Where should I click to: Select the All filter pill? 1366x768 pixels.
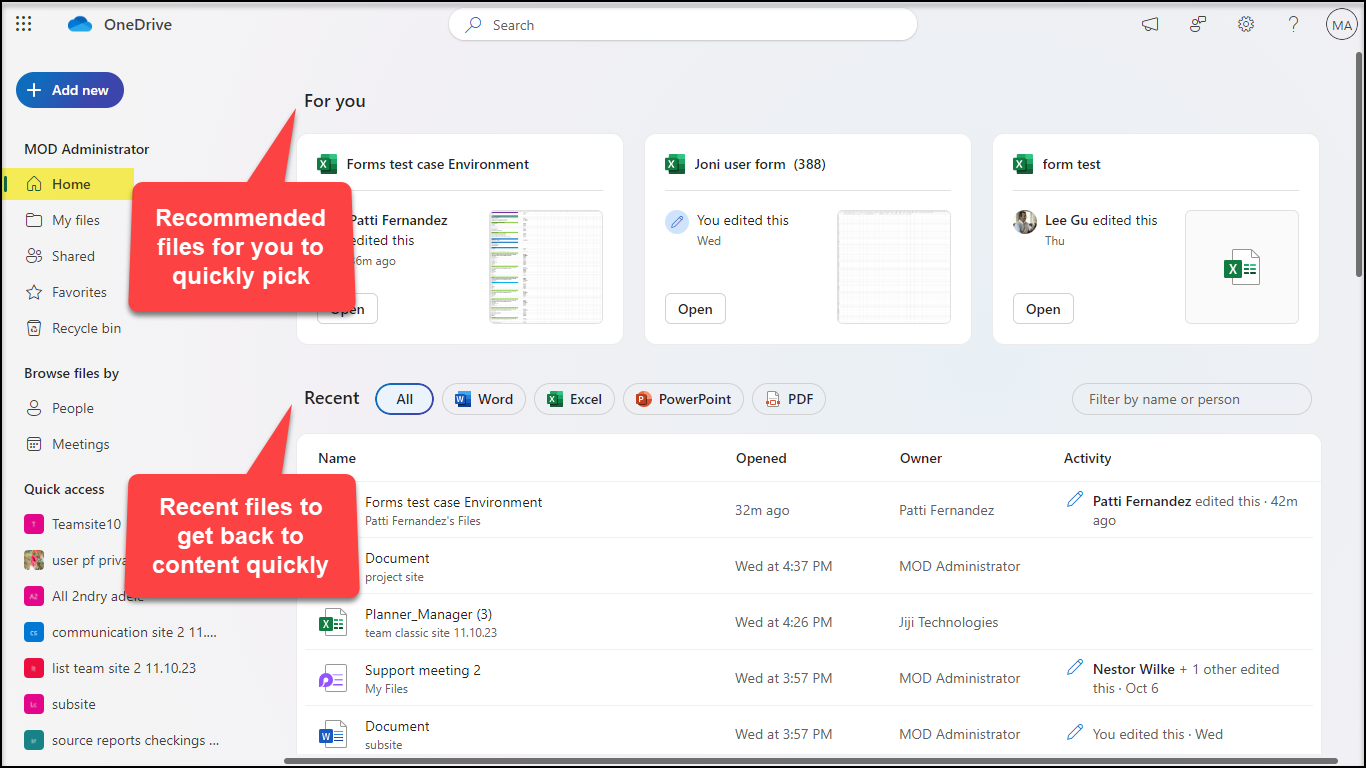404,399
